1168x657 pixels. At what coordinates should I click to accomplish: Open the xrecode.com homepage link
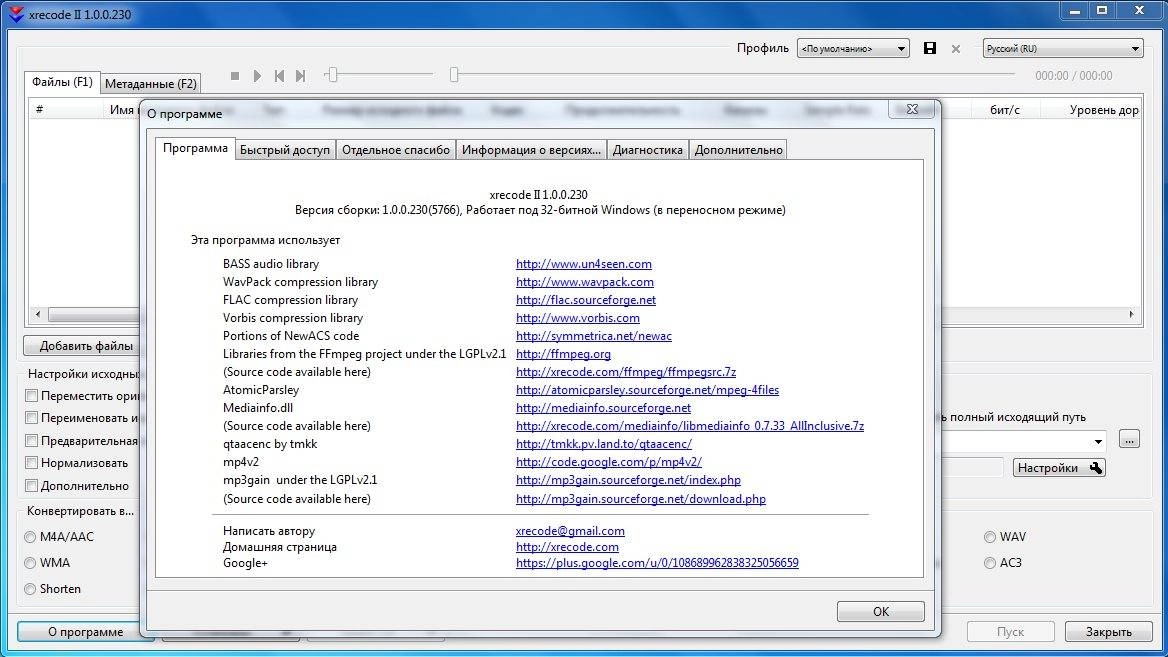click(567, 547)
